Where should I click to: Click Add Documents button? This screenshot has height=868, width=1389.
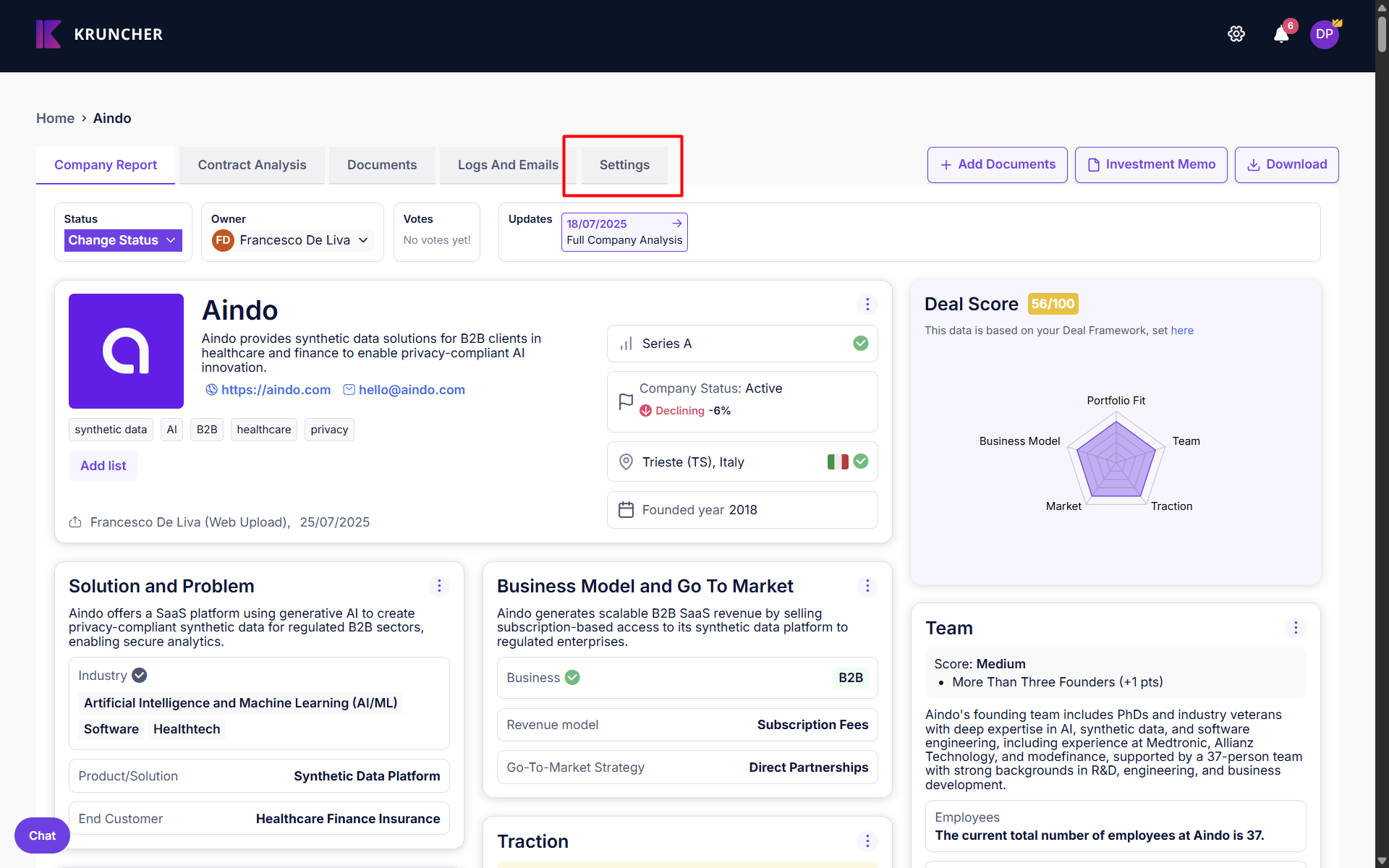click(x=998, y=165)
